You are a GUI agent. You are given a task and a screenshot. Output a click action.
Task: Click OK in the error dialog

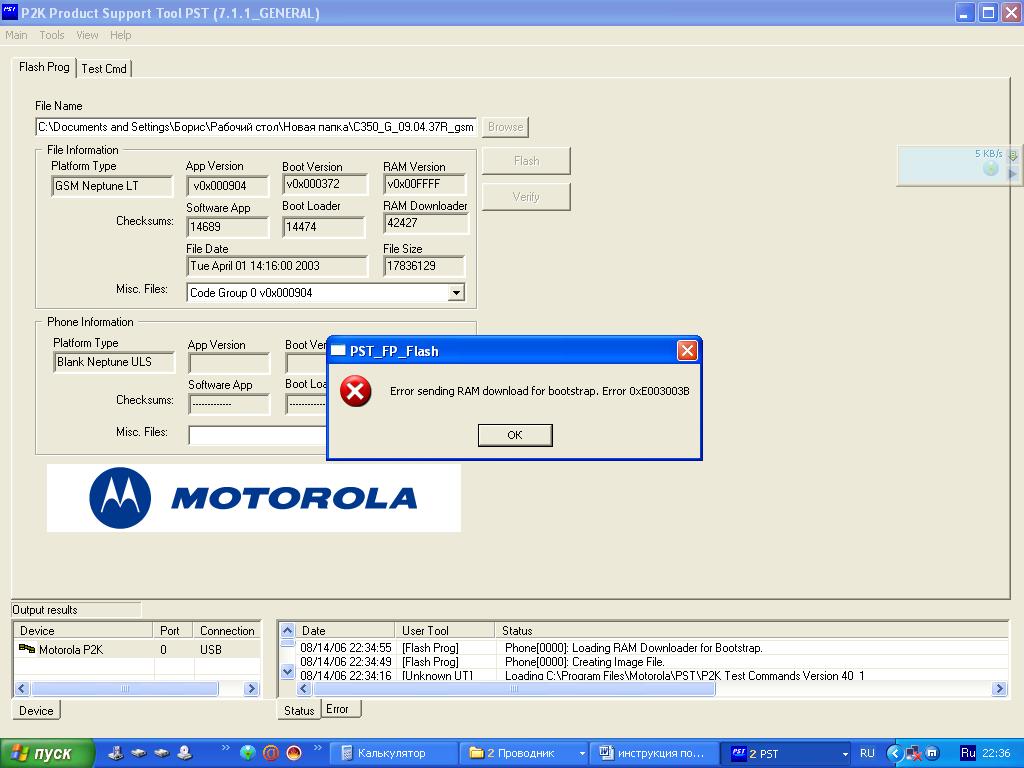515,435
